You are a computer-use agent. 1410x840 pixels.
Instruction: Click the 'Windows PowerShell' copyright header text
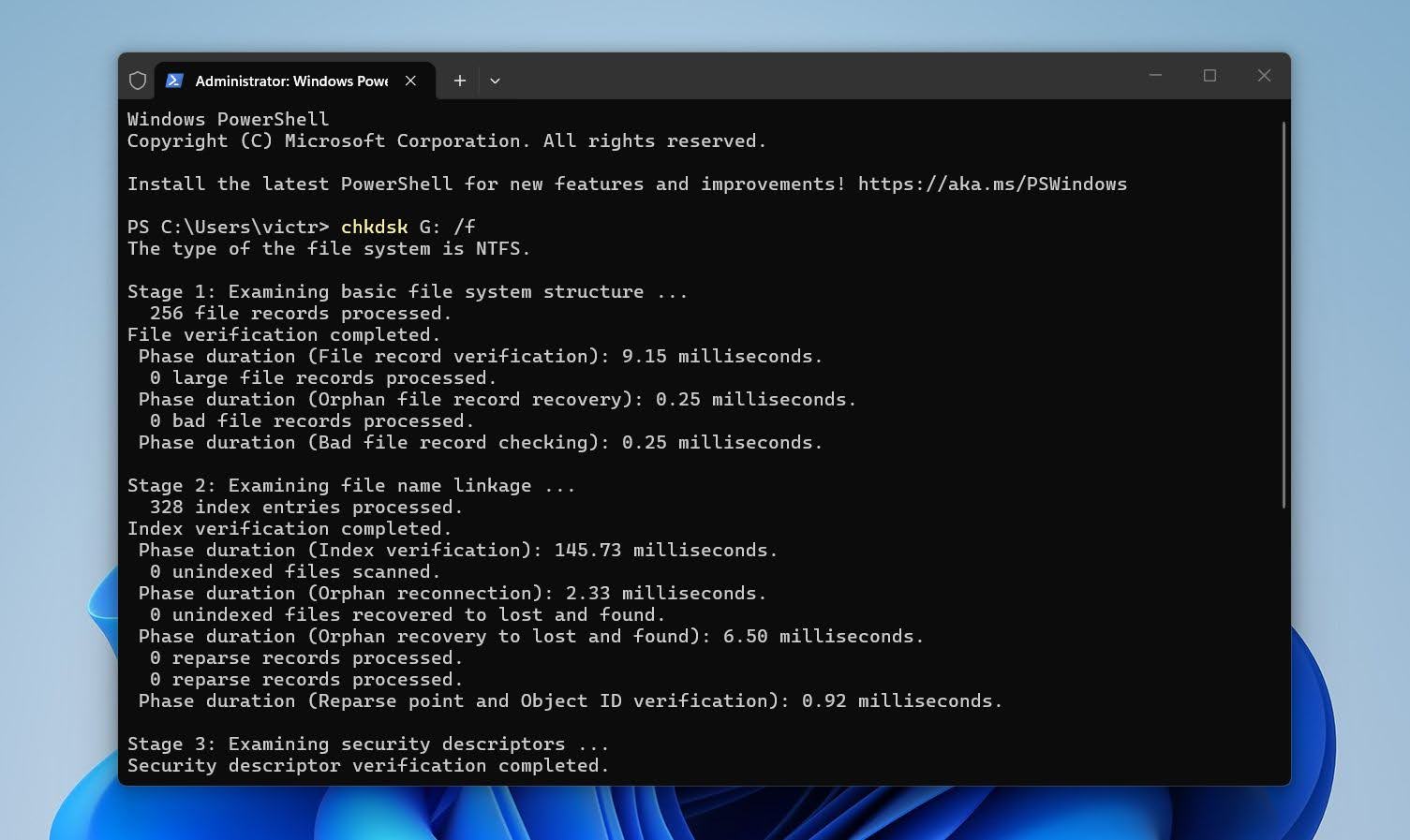tap(228, 119)
